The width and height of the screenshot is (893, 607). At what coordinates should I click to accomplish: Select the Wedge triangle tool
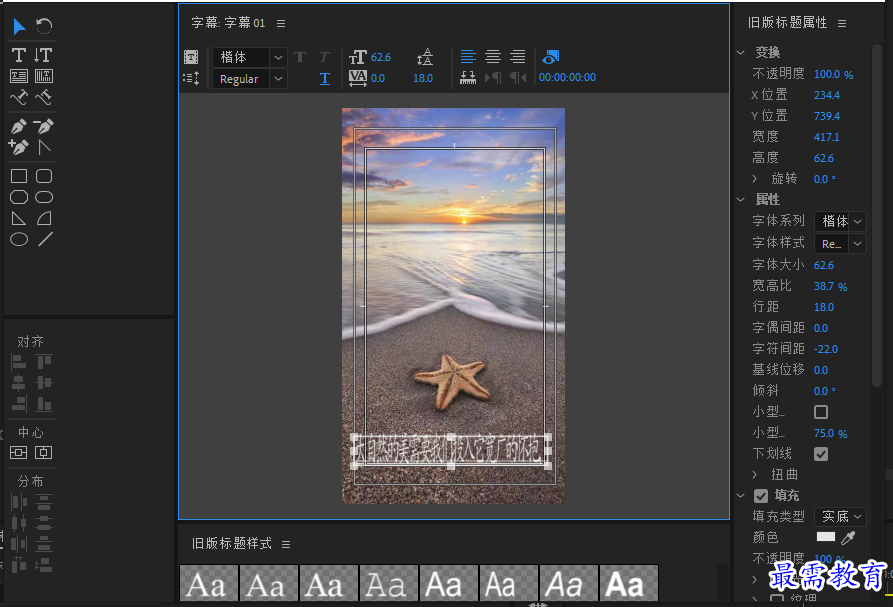19,218
